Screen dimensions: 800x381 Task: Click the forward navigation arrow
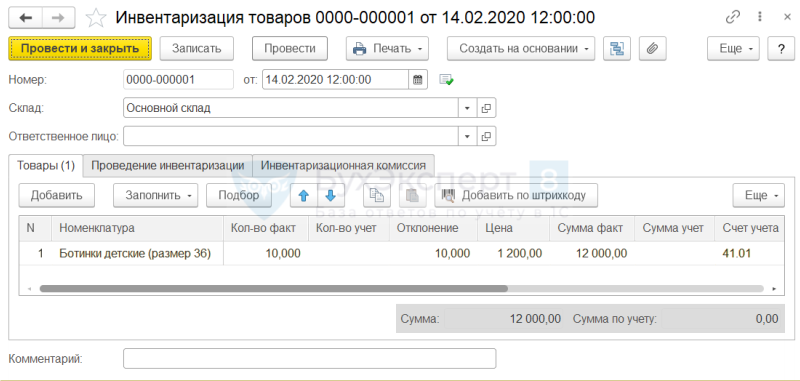click(x=59, y=18)
